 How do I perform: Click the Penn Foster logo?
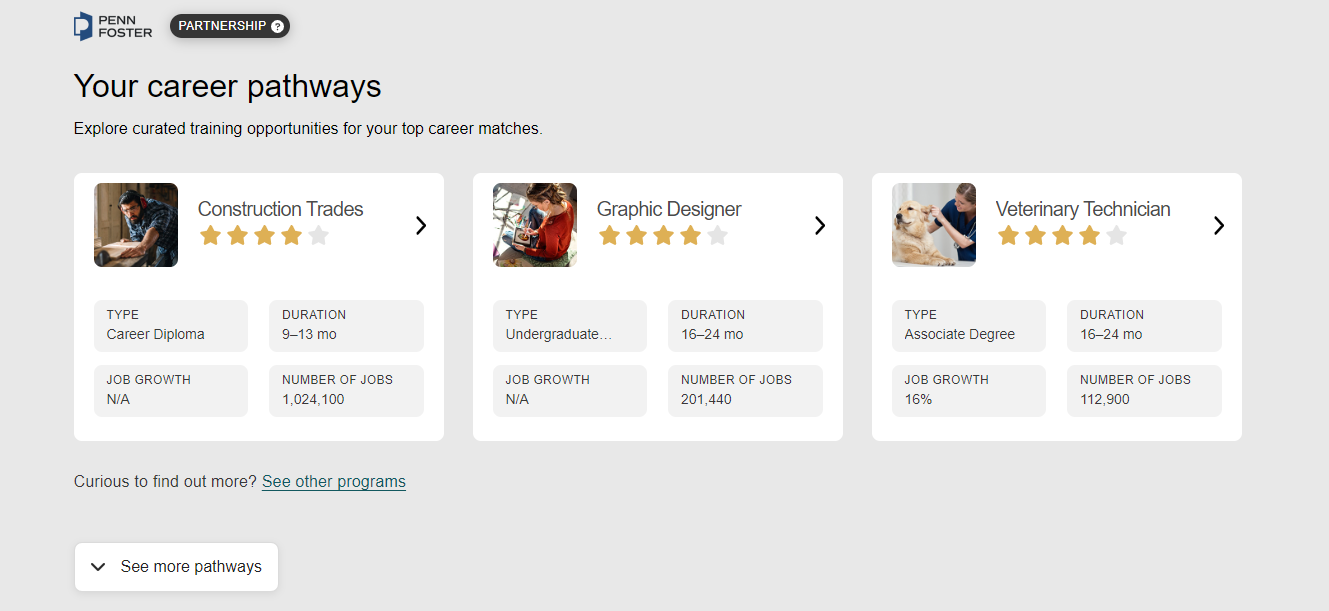113,26
